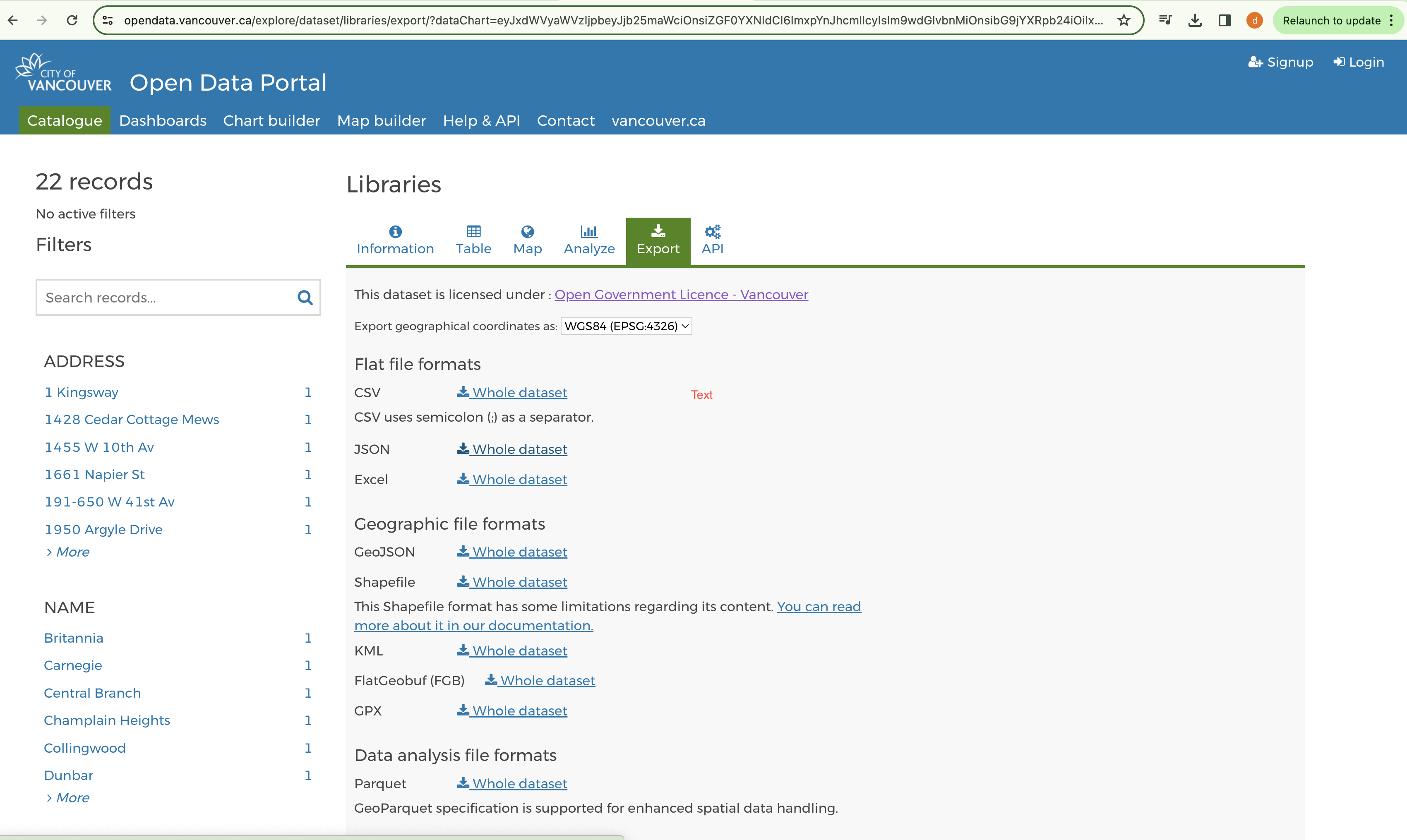Viewport: 1407px width, 840px height.
Task: Open the orange profile avatar
Action: click(1254, 20)
